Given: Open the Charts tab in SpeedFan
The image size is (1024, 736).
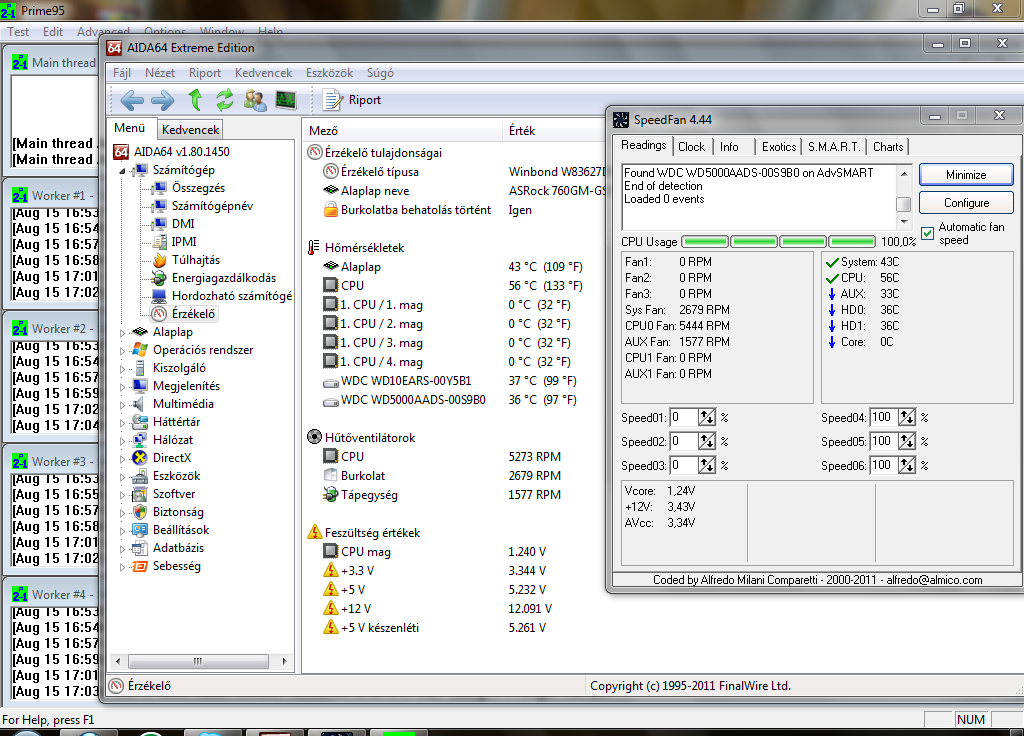Looking at the screenshot, I should coord(888,147).
